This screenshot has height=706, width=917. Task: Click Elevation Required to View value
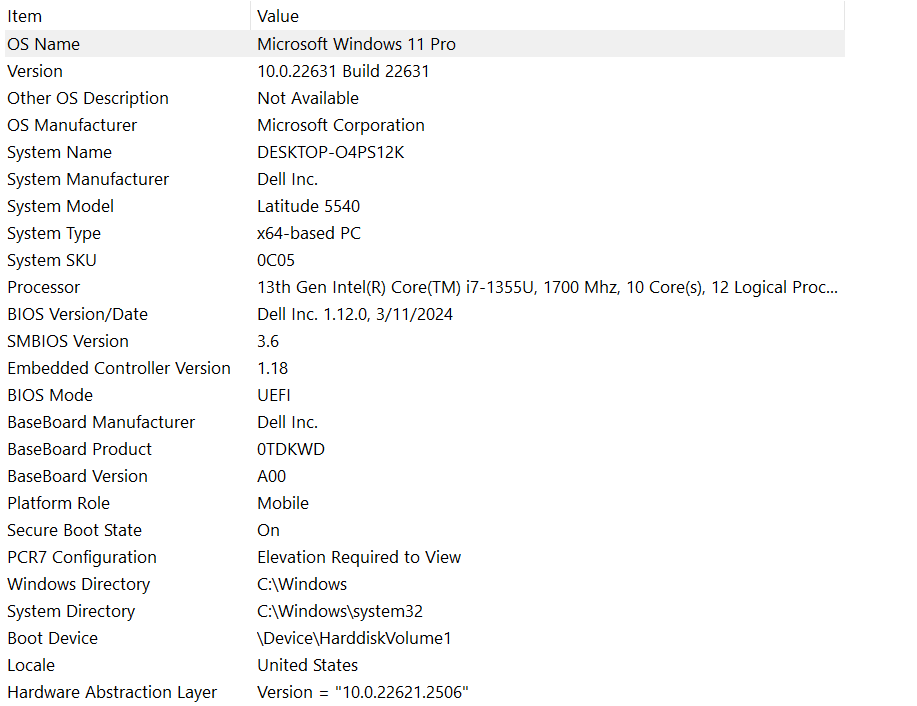(x=359, y=557)
